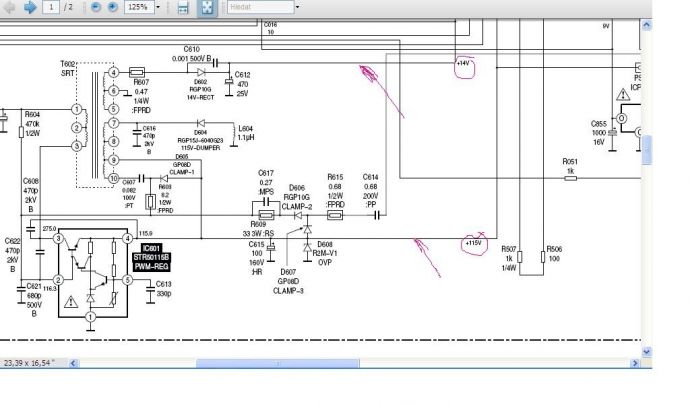Toggle the fit page view icon
This screenshot has height=404, width=690.
pyautogui.click(x=207, y=7)
